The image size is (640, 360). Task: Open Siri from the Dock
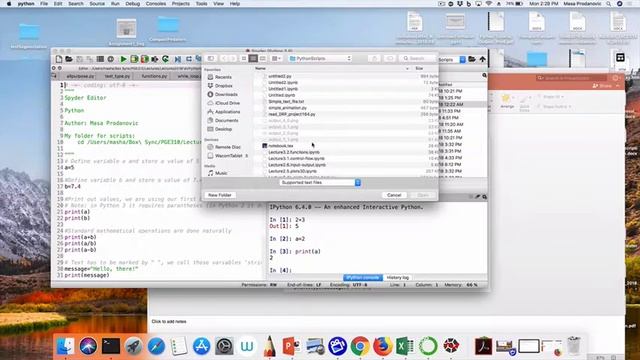88,346
